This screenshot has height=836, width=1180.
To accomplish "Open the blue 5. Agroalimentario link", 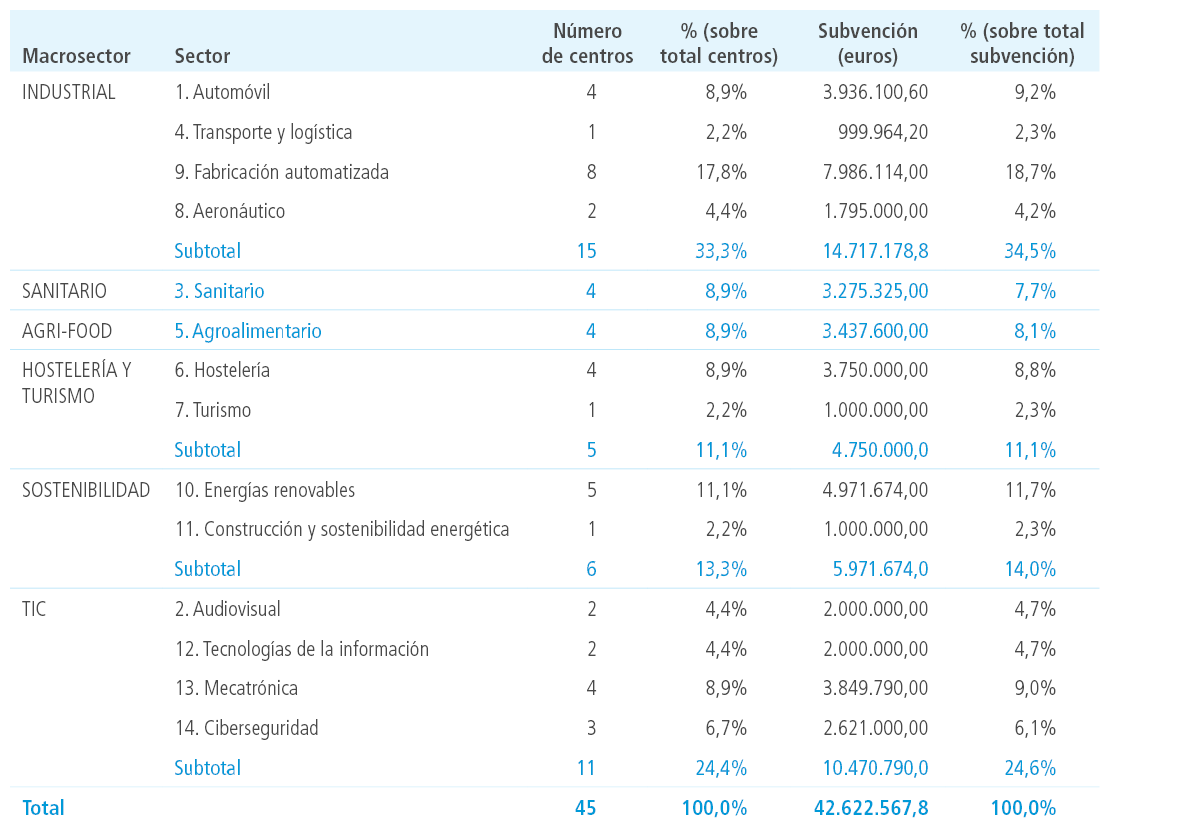I will tap(248, 331).
